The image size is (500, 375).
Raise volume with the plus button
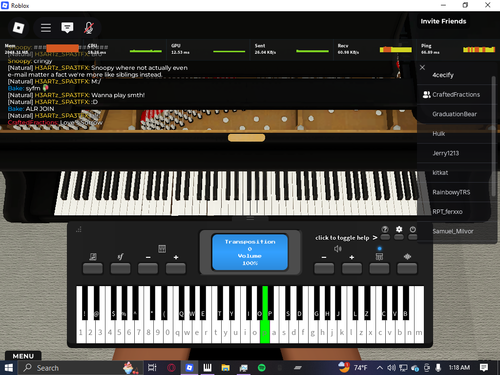pyautogui.click(x=352, y=268)
